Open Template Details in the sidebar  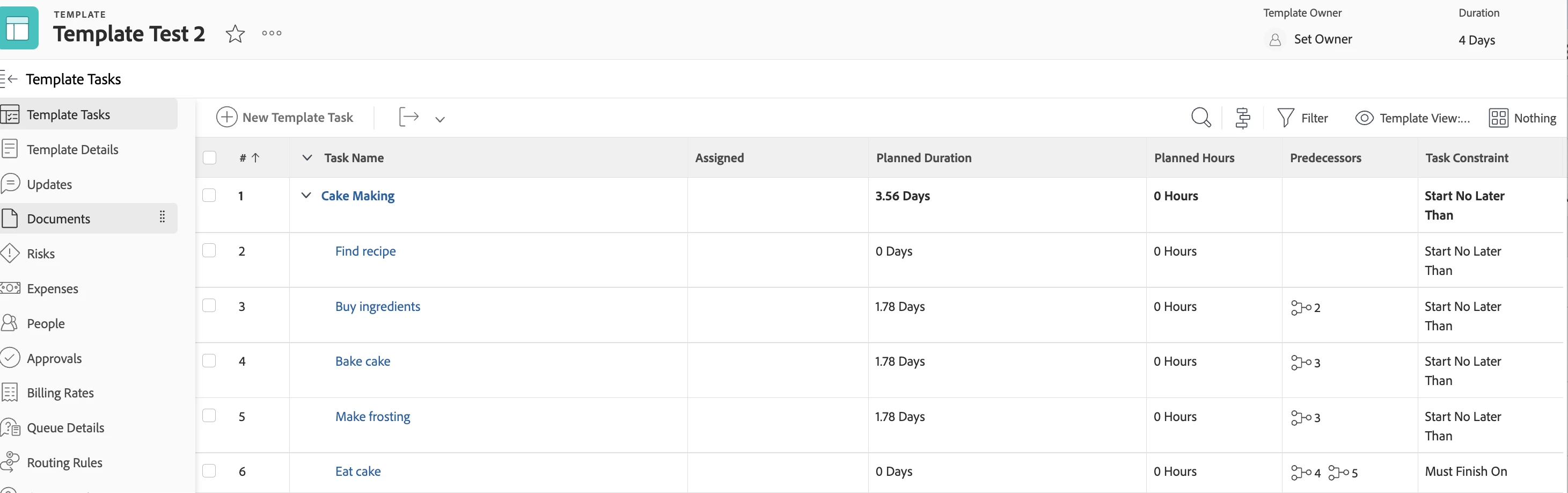point(72,149)
